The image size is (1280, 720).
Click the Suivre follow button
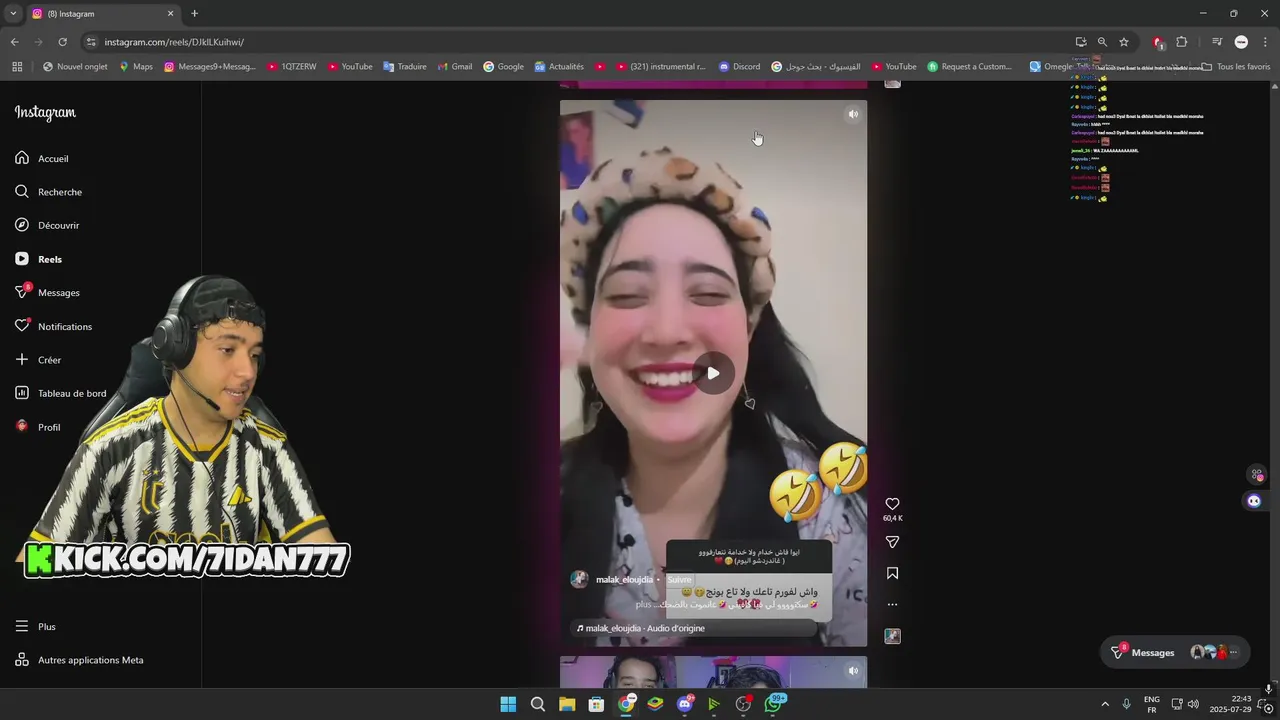[679, 580]
